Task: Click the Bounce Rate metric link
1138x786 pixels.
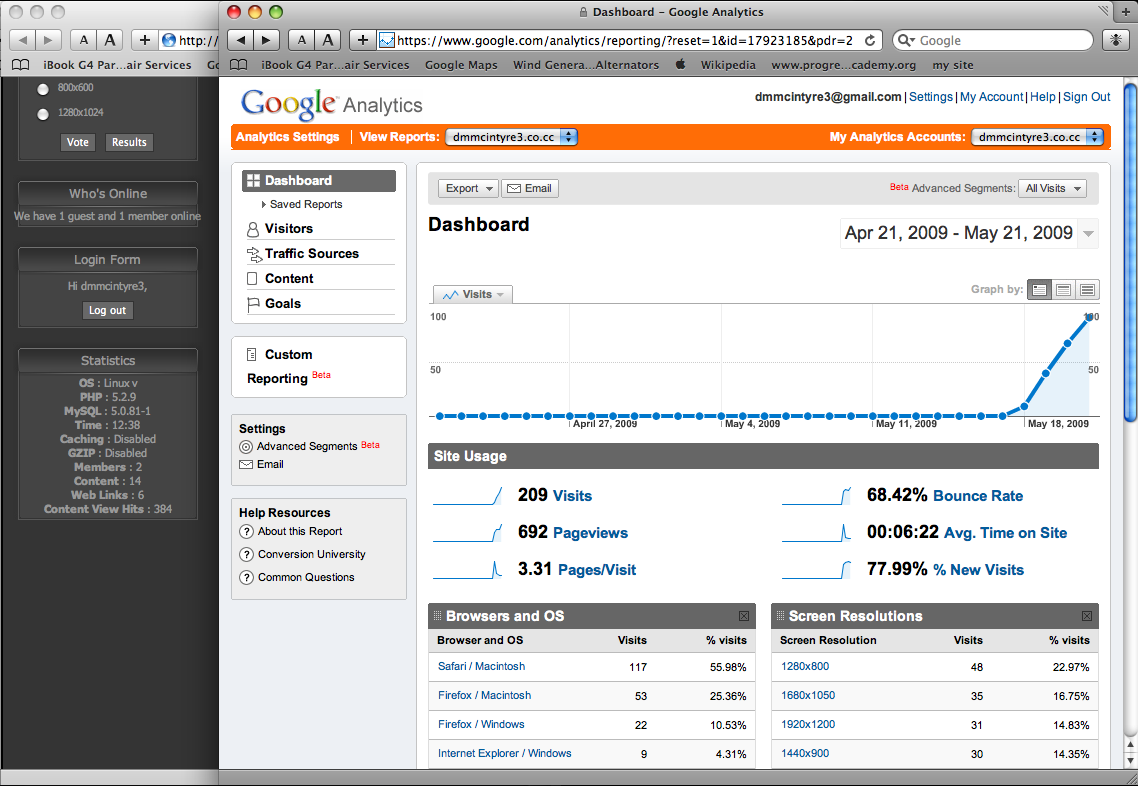Action: coord(978,496)
